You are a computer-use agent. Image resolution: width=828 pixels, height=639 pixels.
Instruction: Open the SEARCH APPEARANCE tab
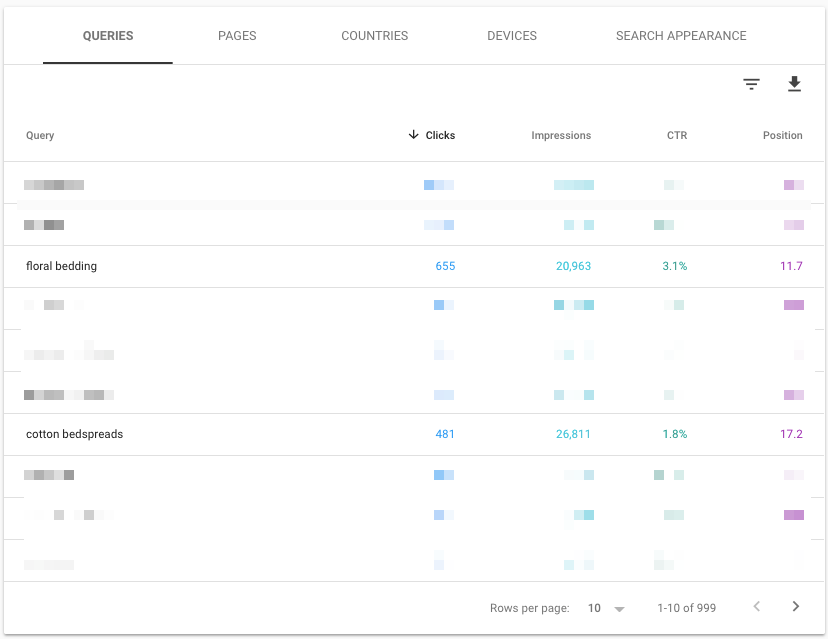click(681, 35)
